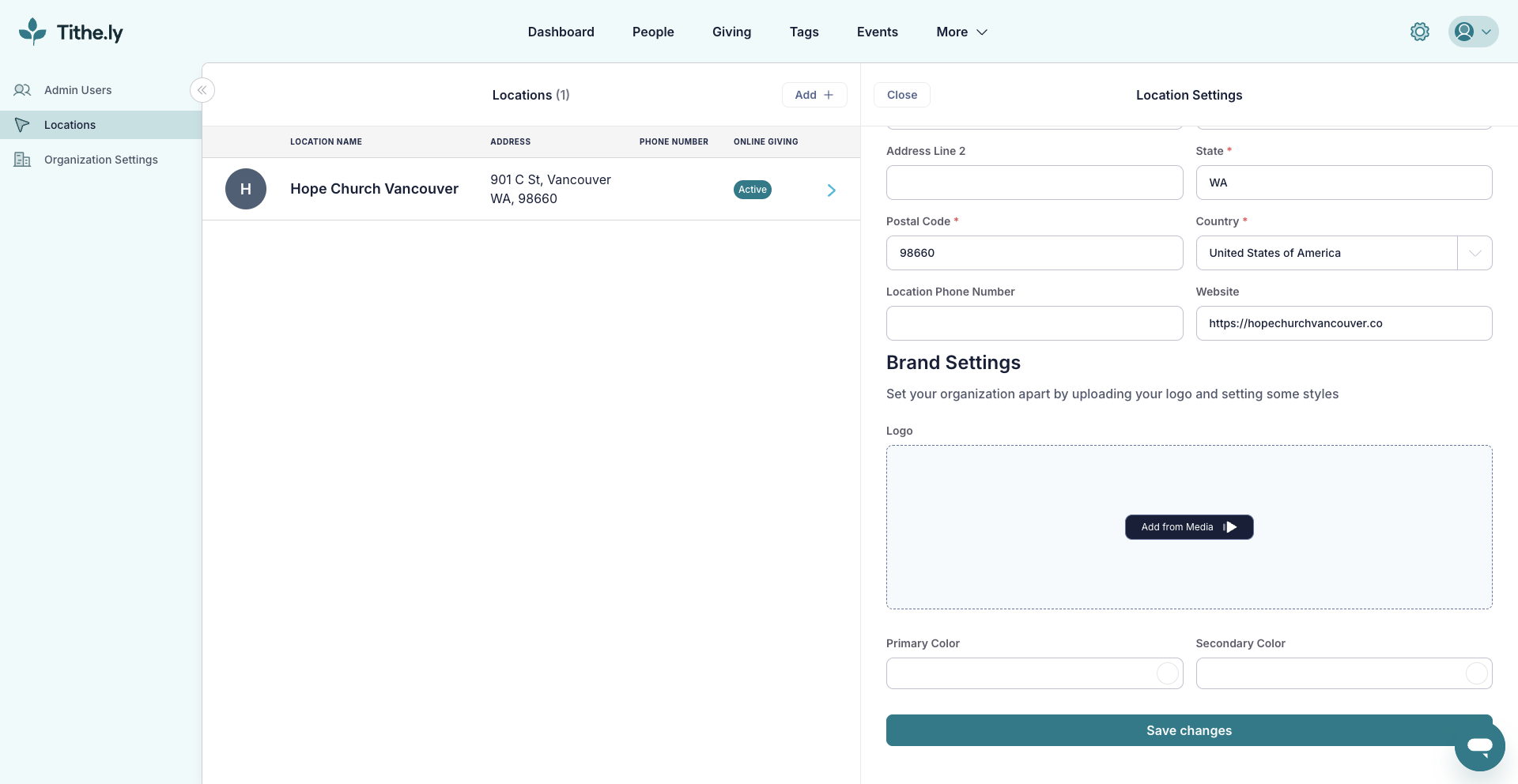Screen dimensions: 1518x784
Task: Click the Location Phone Number field
Action: (x=1033, y=323)
